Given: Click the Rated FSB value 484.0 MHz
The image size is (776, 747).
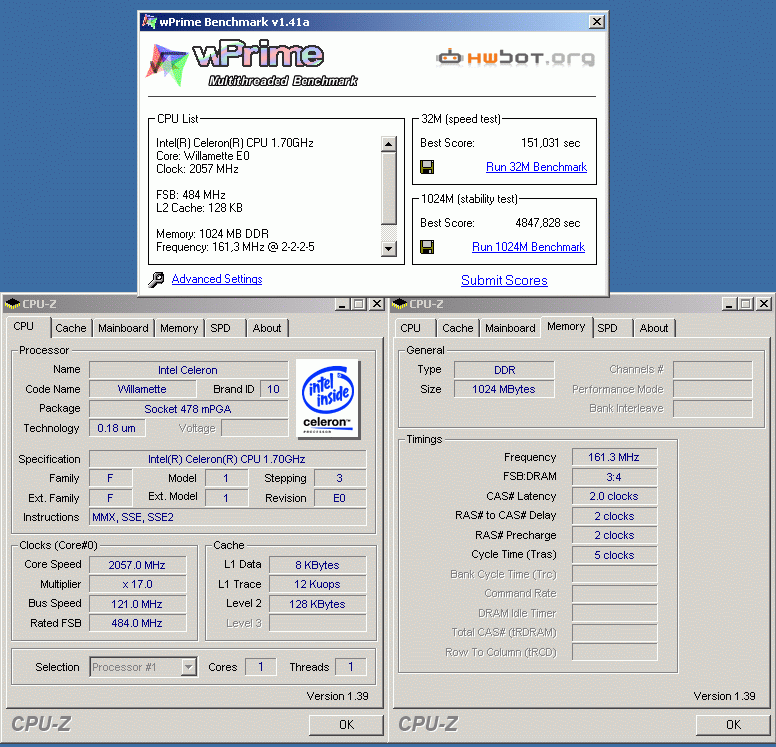Looking at the screenshot, I should click(137, 623).
